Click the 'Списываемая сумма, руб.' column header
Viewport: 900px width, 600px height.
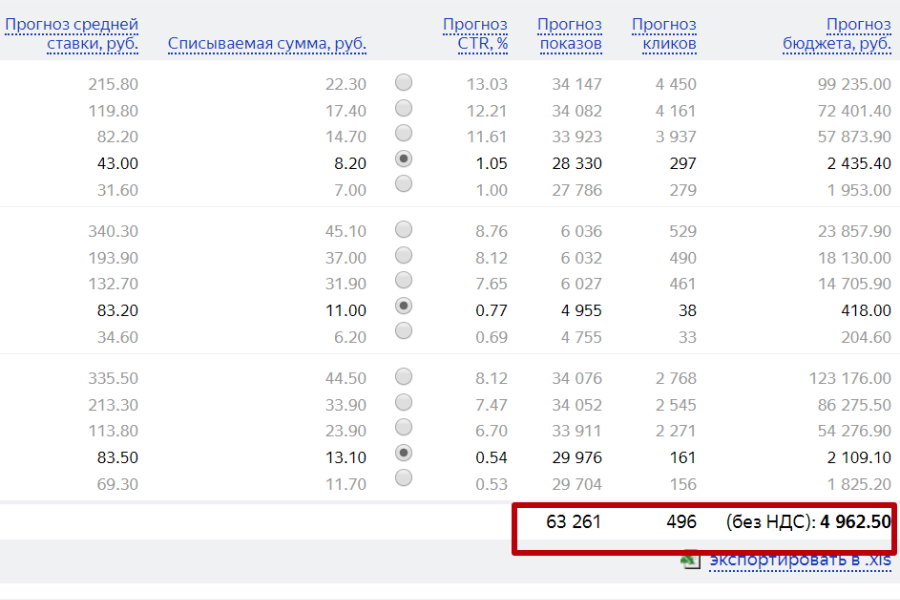(267, 44)
